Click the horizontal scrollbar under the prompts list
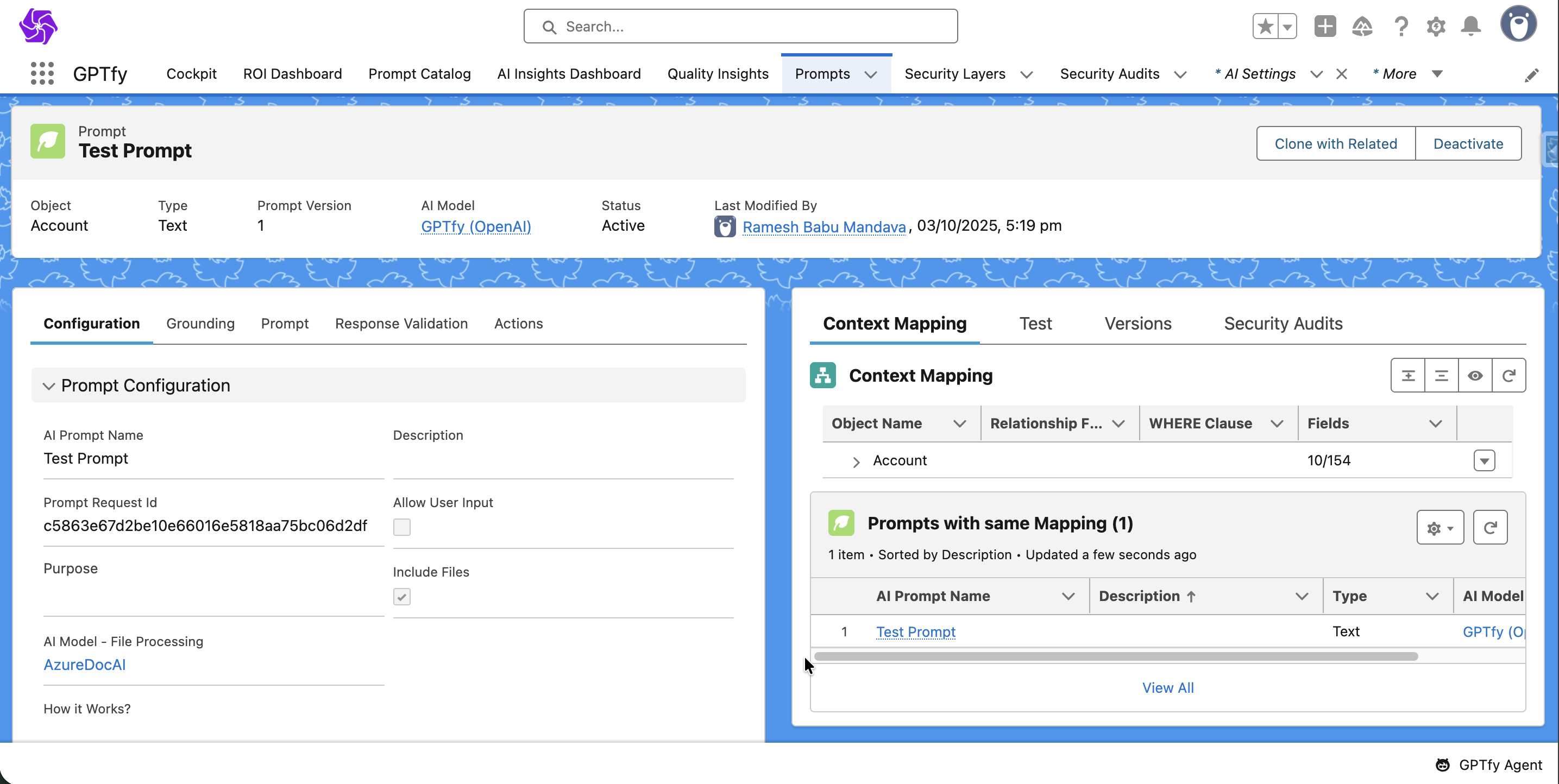Viewport: 1559px width, 784px height. [x=1116, y=656]
